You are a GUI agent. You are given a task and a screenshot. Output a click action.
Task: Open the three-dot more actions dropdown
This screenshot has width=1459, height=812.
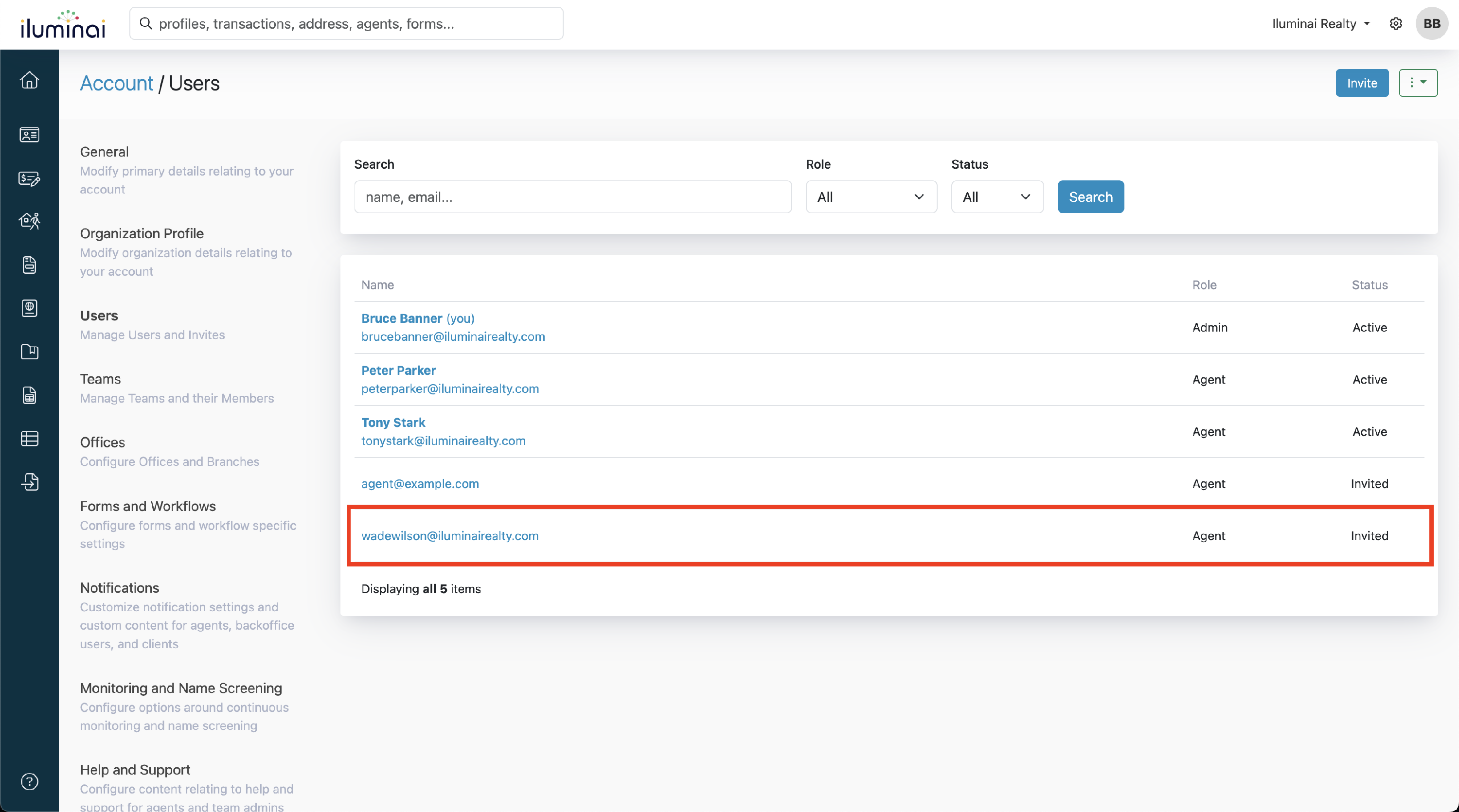(1418, 83)
